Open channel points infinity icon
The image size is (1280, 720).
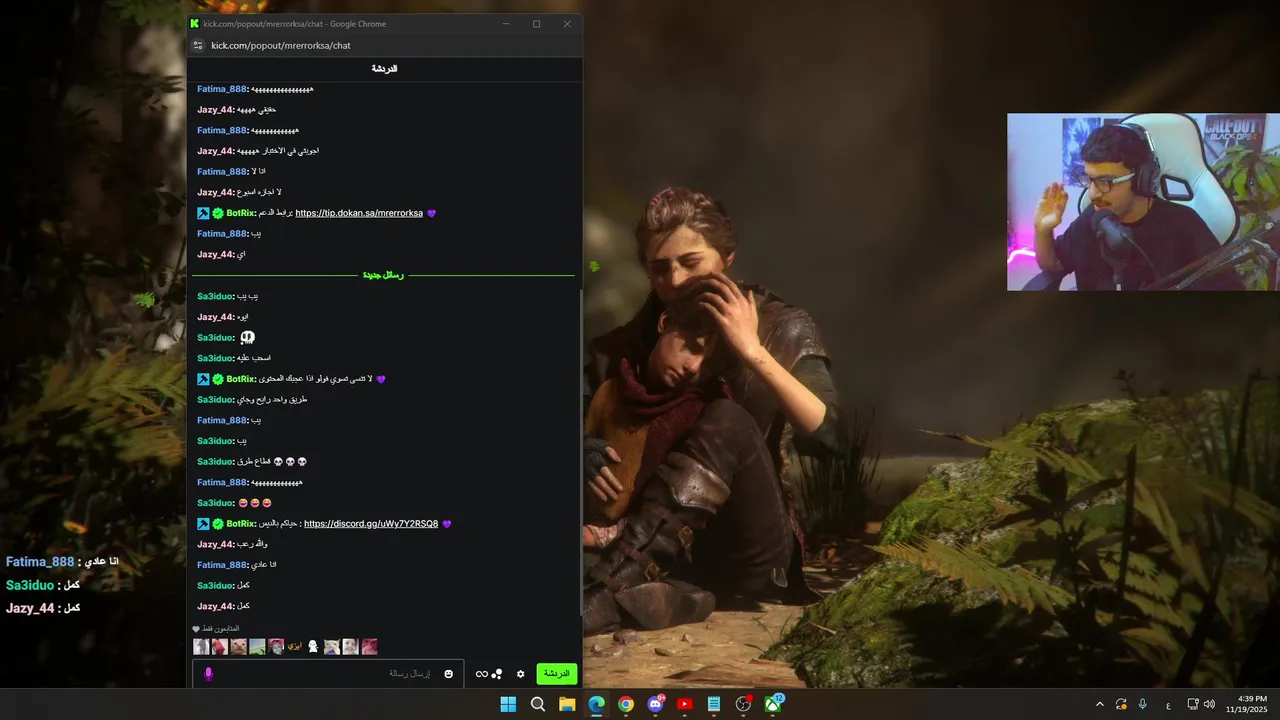click(x=481, y=674)
